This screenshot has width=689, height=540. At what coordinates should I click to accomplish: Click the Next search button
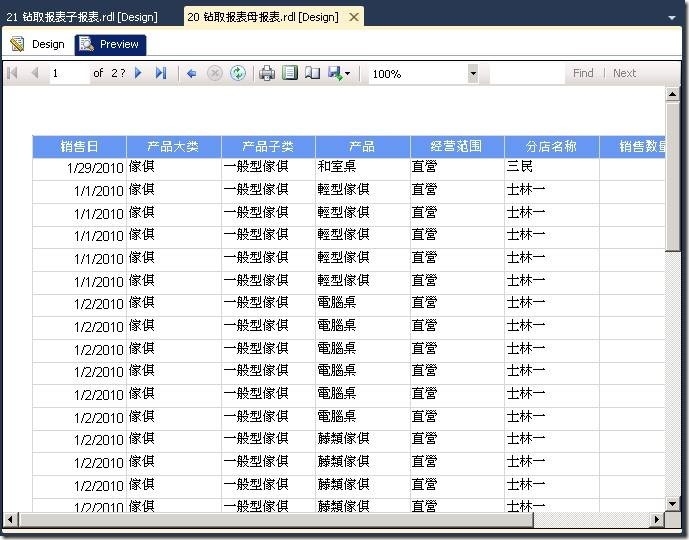tap(624, 73)
